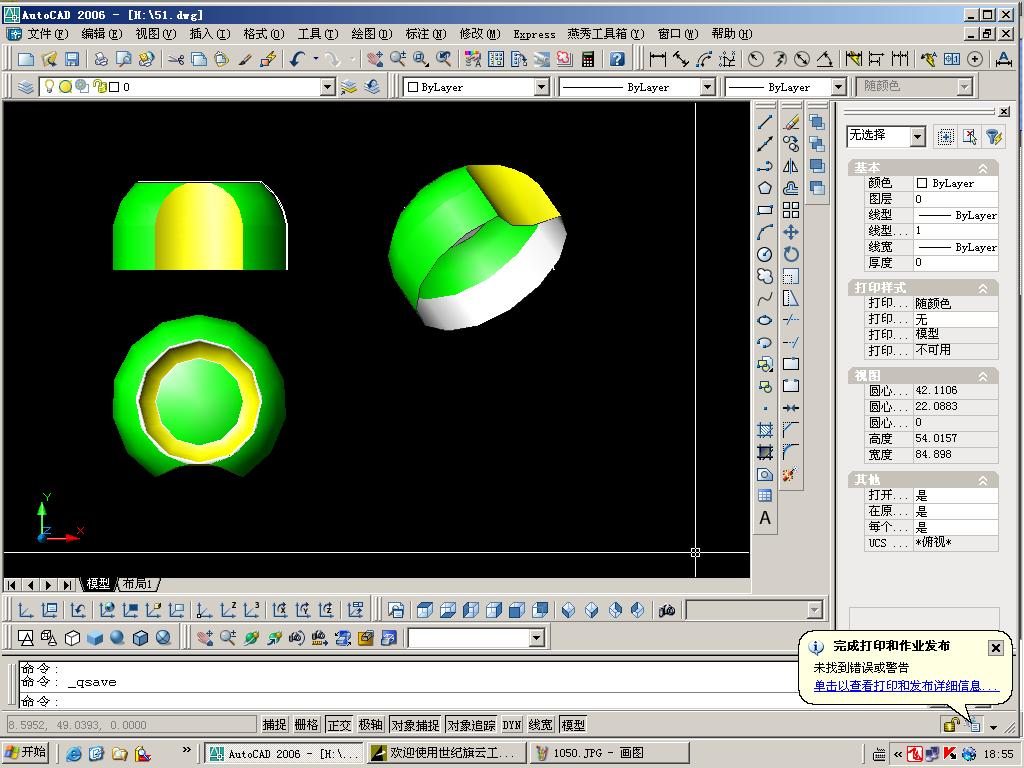Click the 宽度 84.898 value field
This screenshot has height=768, width=1024.
tap(955, 455)
